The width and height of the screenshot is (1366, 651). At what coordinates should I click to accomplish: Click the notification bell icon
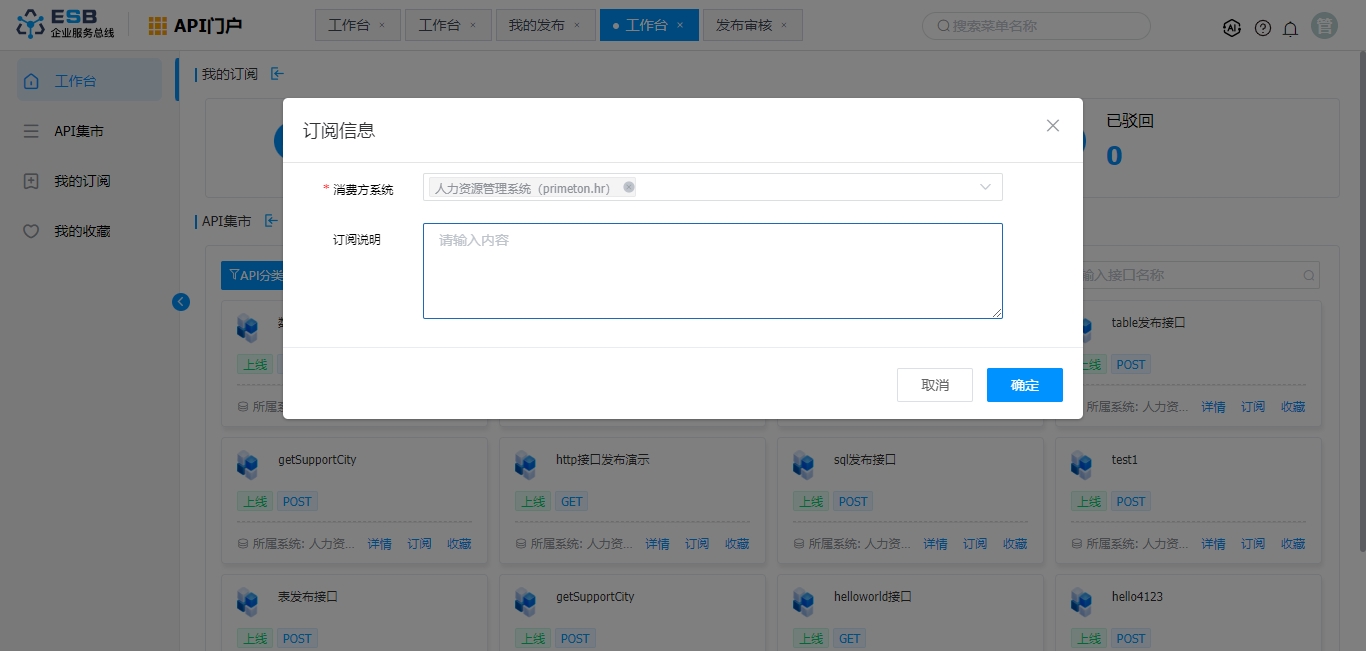pos(1290,28)
